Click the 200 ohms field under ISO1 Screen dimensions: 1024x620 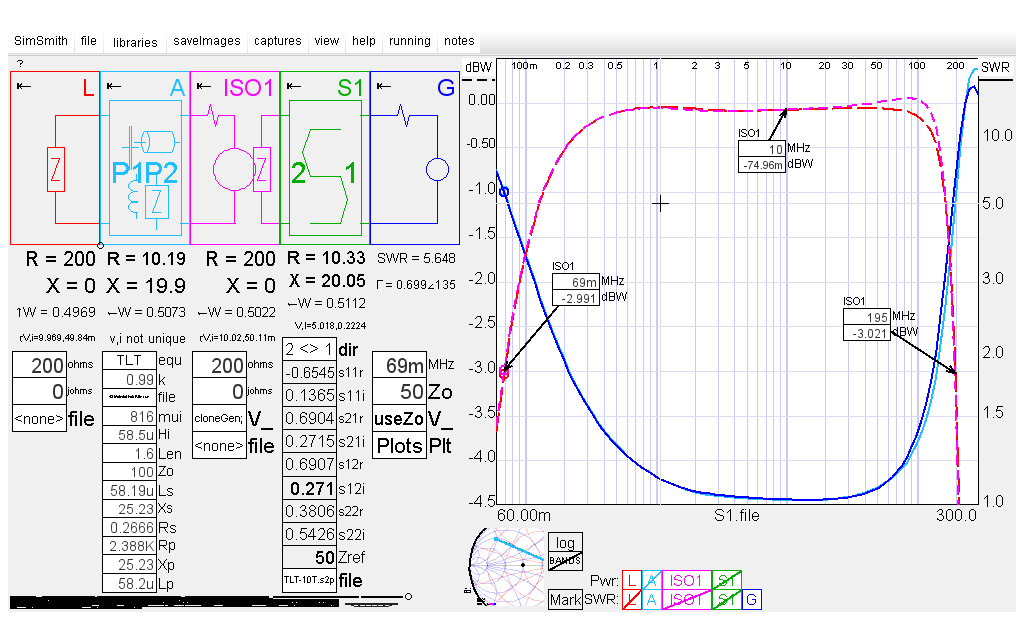click(219, 365)
